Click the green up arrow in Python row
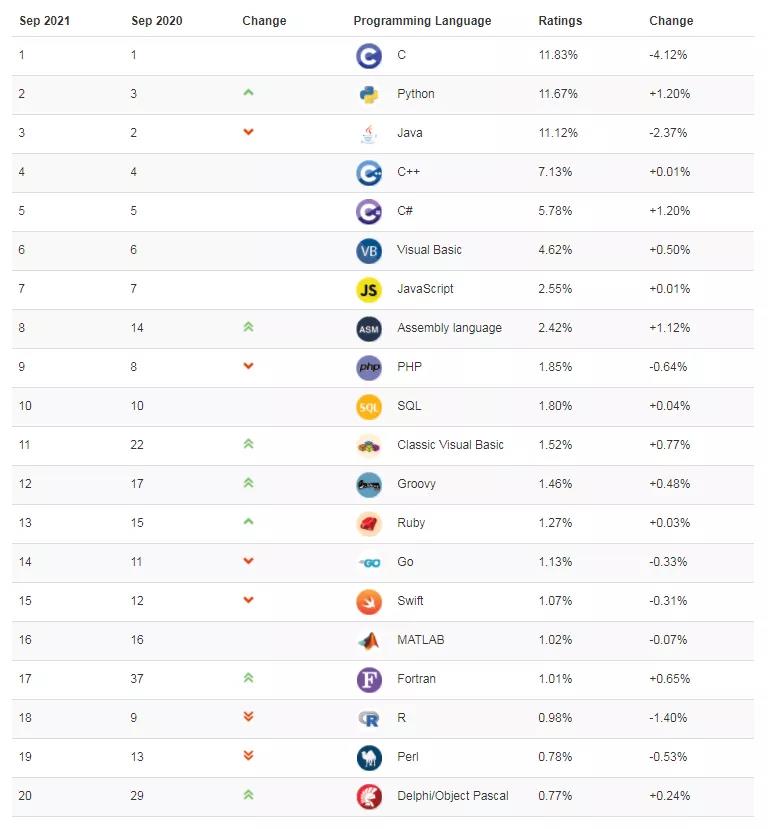768x829 pixels. coord(248,93)
